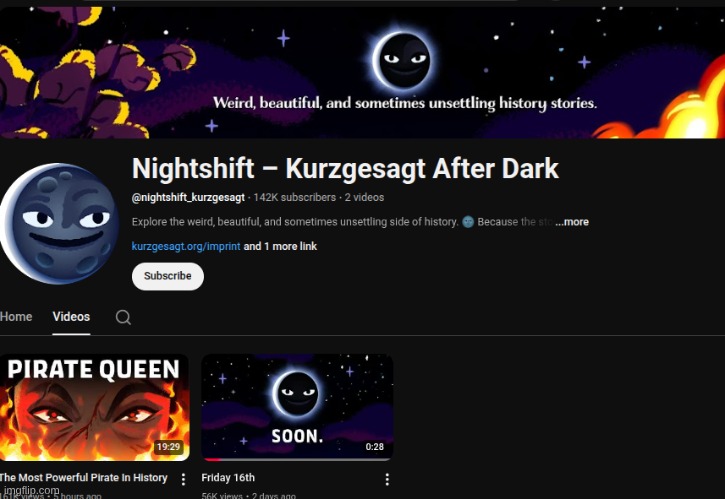The height and width of the screenshot is (499, 725).
Task: Open the PIRATE QUEEN video thumbnail
Action: 94,407
